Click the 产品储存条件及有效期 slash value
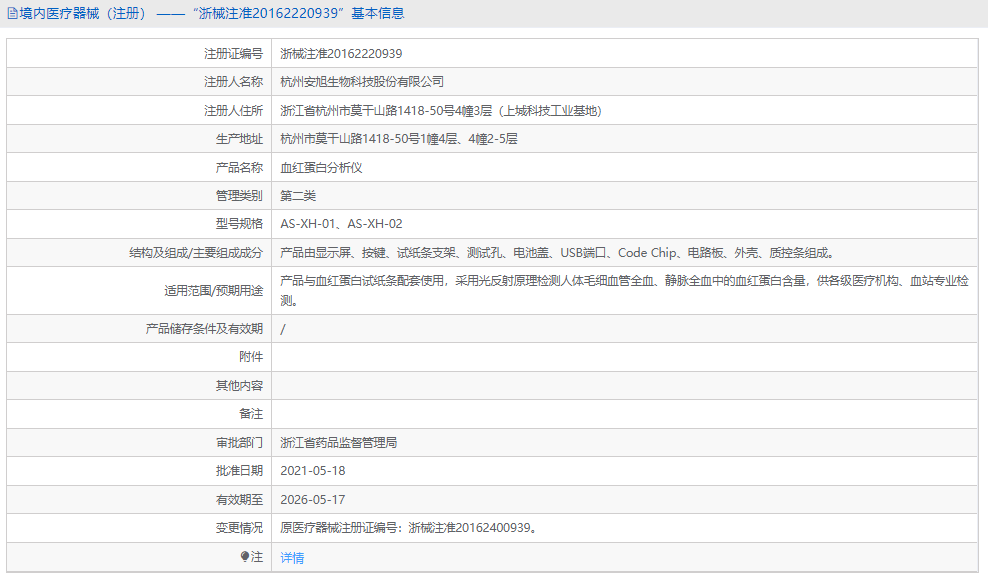The width and height of the screenshot is (988, 576). coord(283,328)
